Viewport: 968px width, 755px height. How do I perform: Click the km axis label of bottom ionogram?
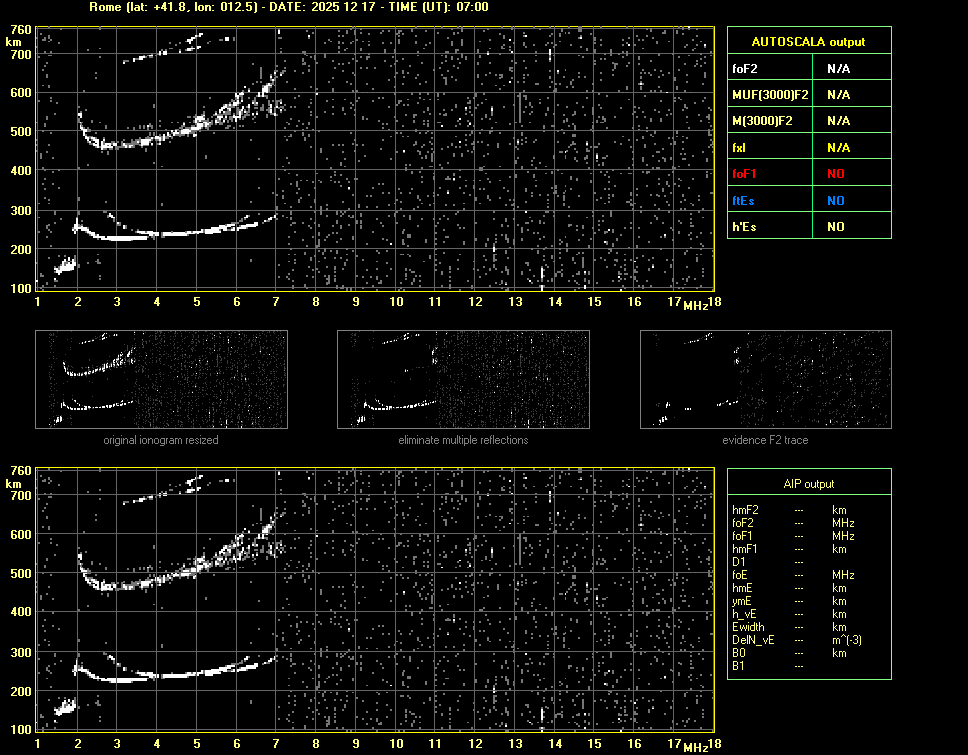coord(14,483)
